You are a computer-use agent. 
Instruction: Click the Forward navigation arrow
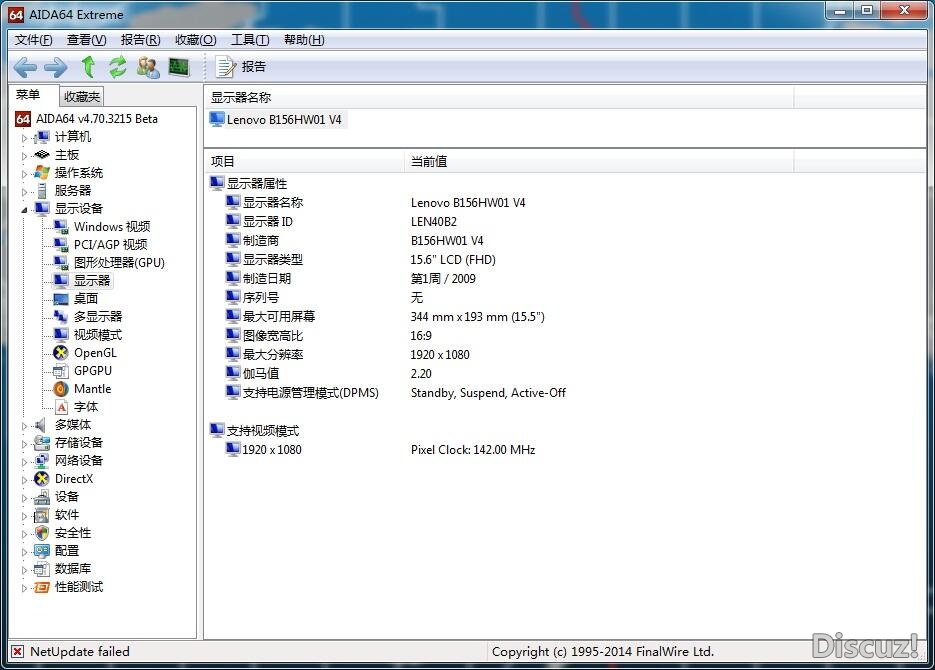(x=56, y=67)
